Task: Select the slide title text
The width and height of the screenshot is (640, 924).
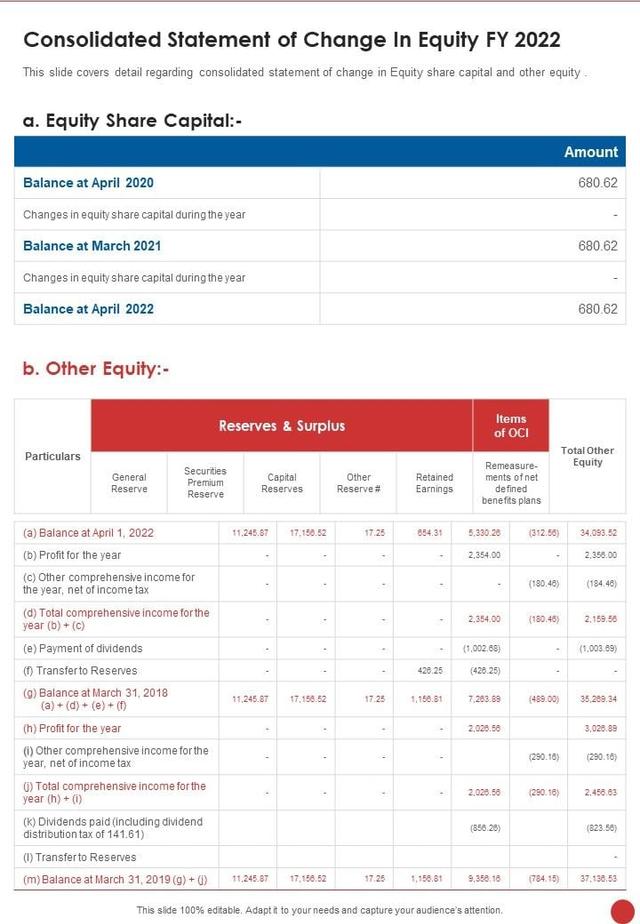Action: pos(292,40)
